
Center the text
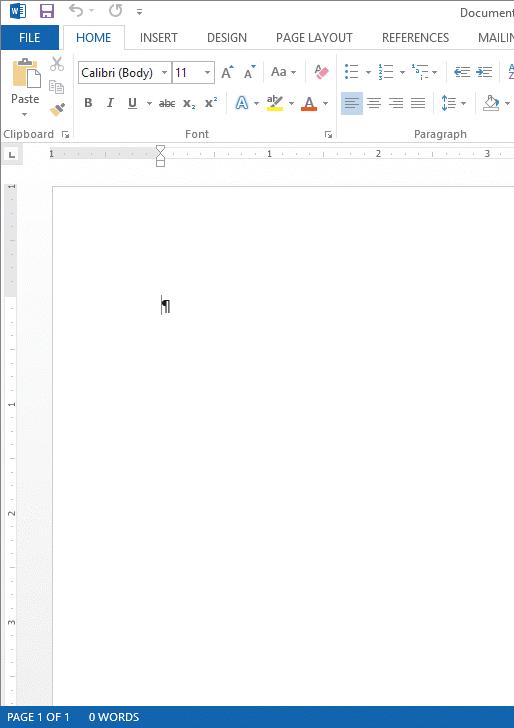374,103
